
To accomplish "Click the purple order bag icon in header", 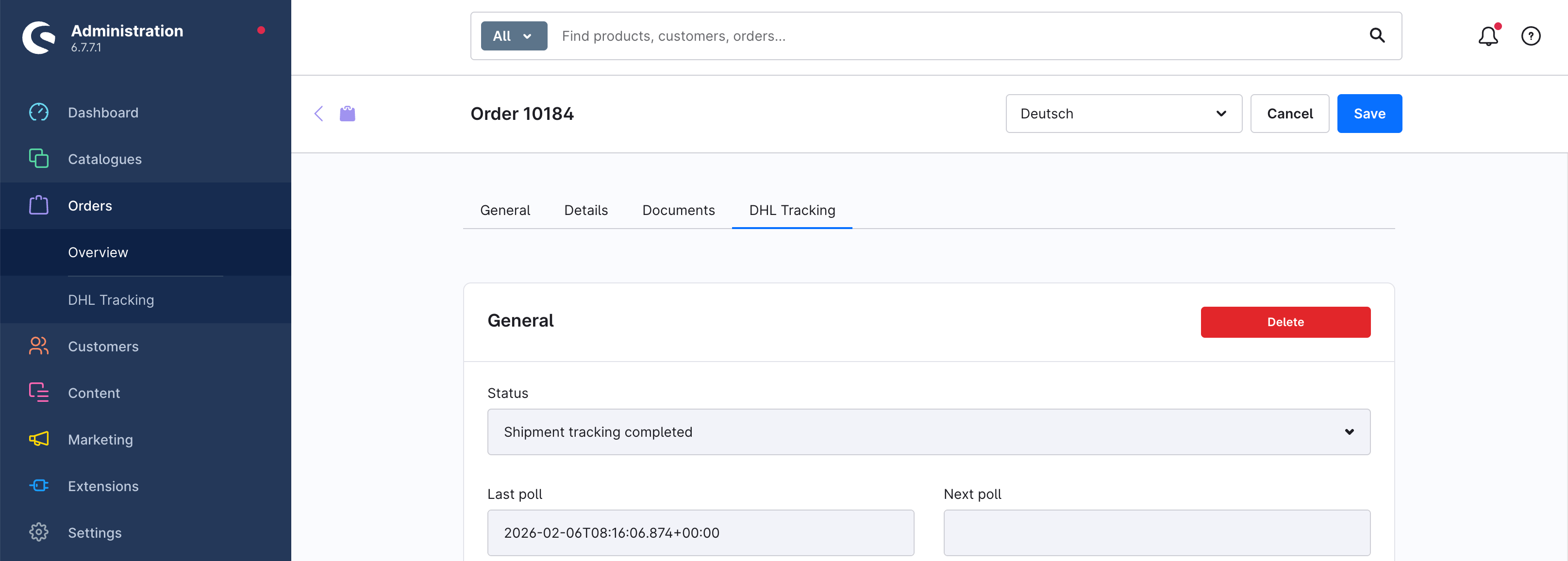I will coord(347,113).
